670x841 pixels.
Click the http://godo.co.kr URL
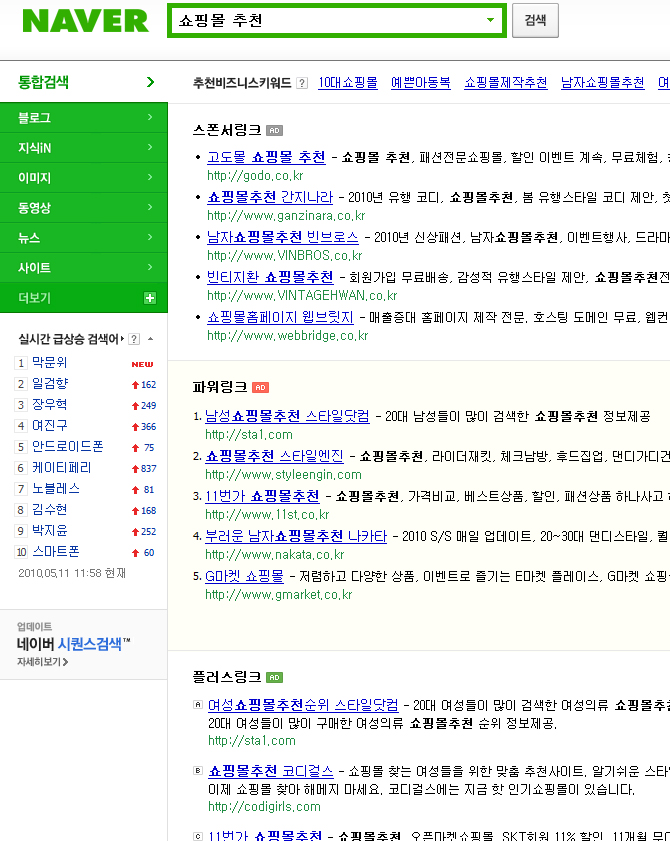[x=255, y=175]
